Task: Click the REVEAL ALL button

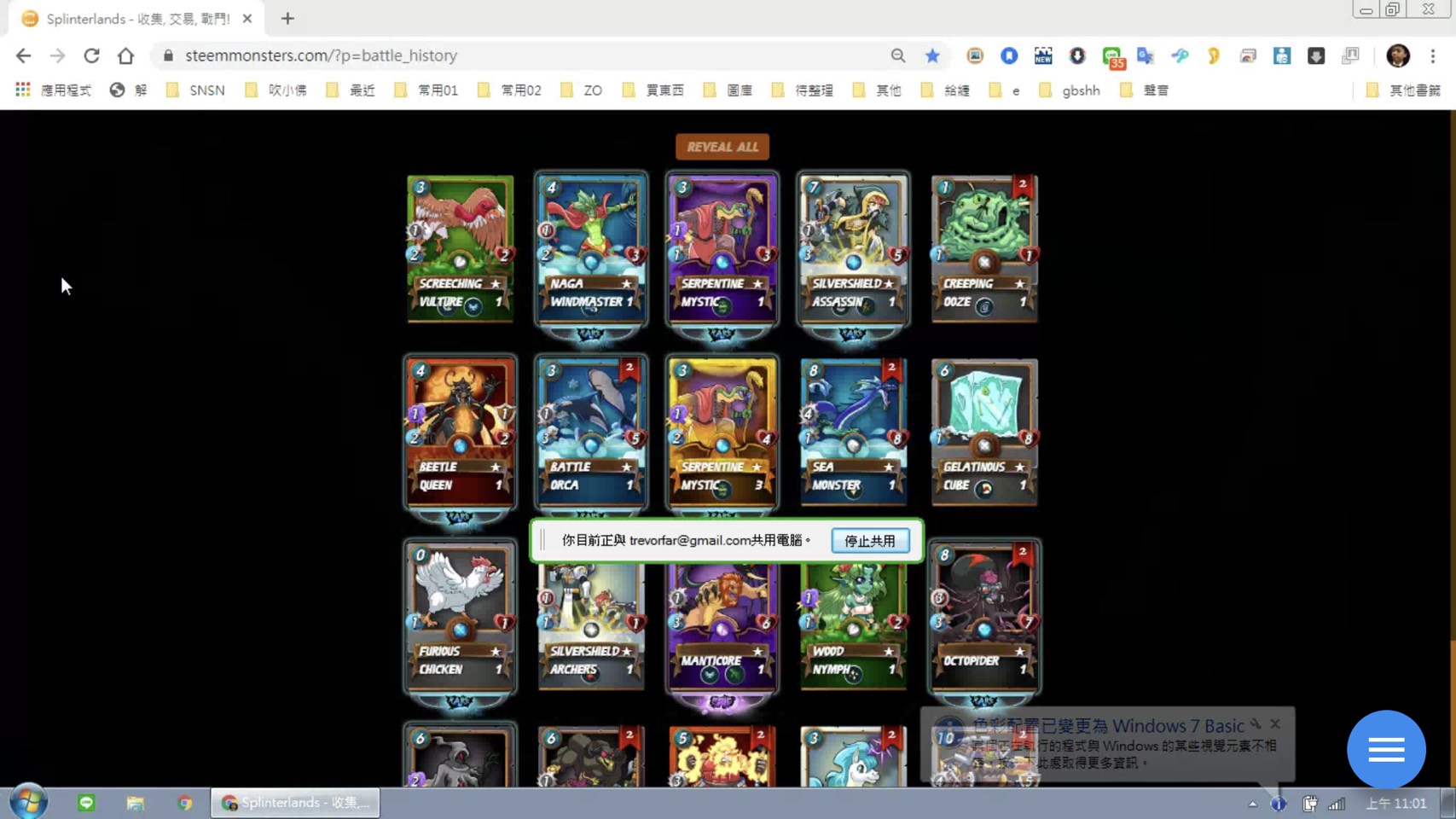Action: coord(722,147)
